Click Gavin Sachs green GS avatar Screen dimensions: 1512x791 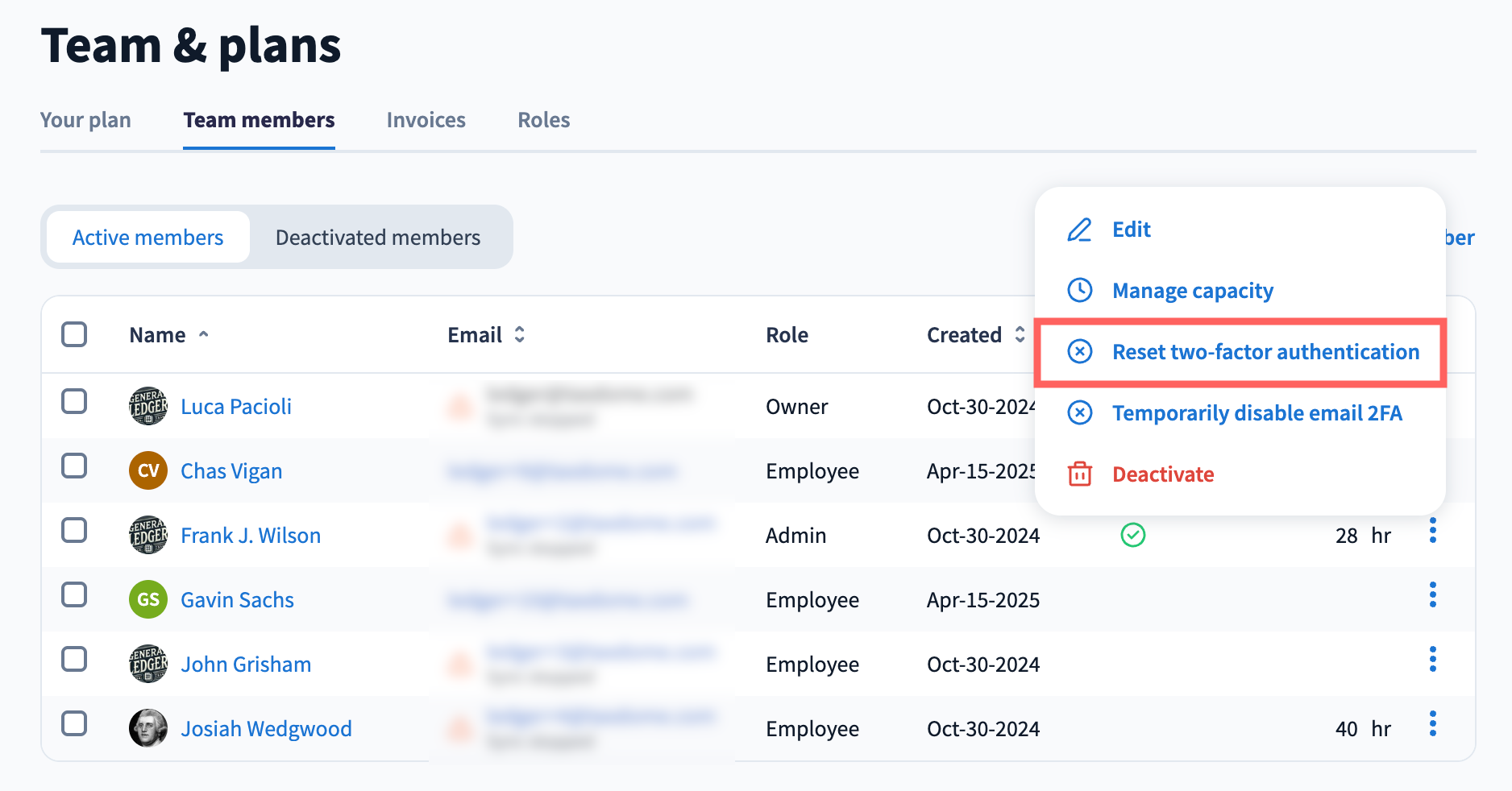pyautogui.click(x=148, y=599)
